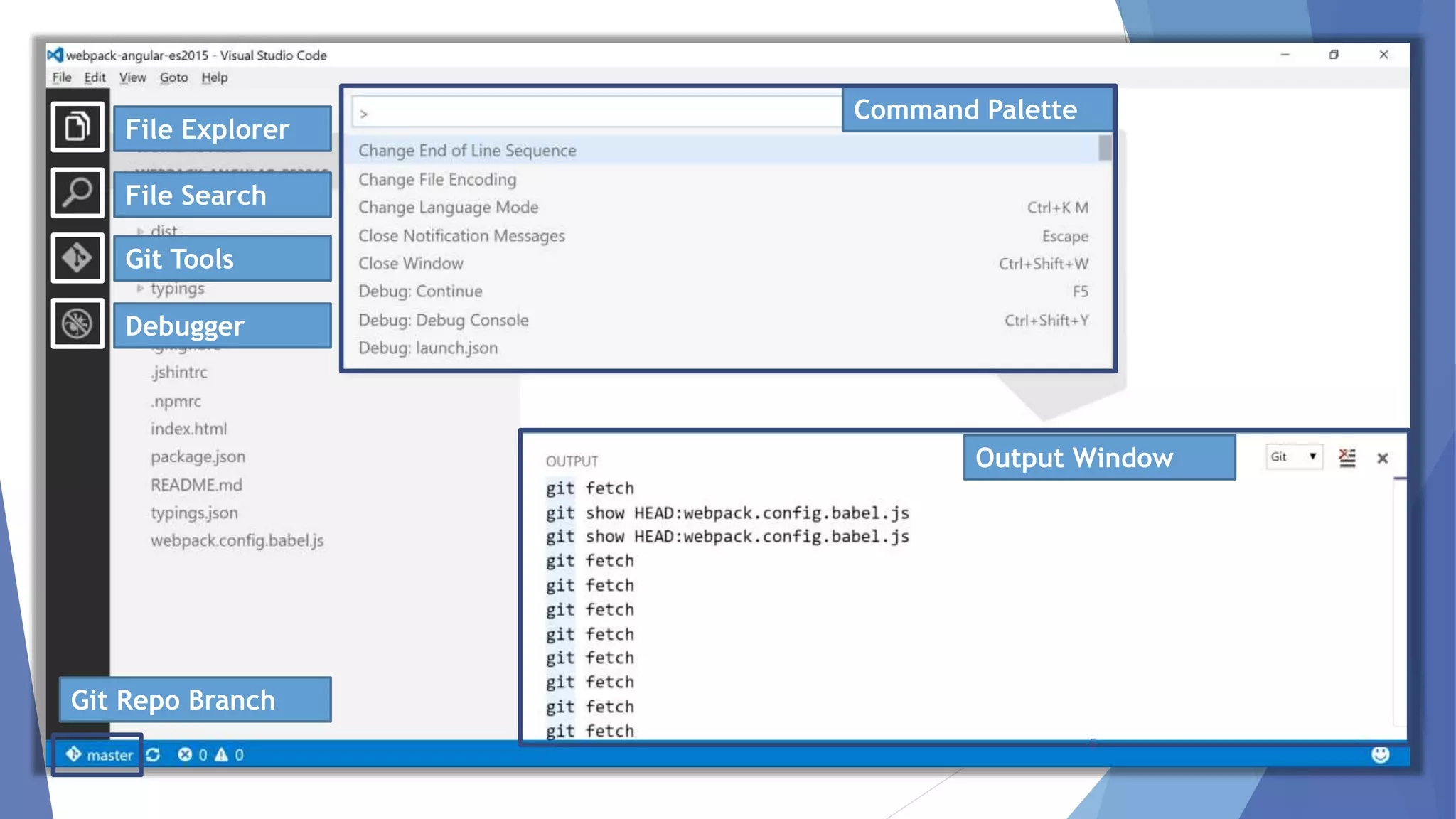Click the sync changes icon in status bar
This screenshot has height=819, width=1456.
click(153, 755)
